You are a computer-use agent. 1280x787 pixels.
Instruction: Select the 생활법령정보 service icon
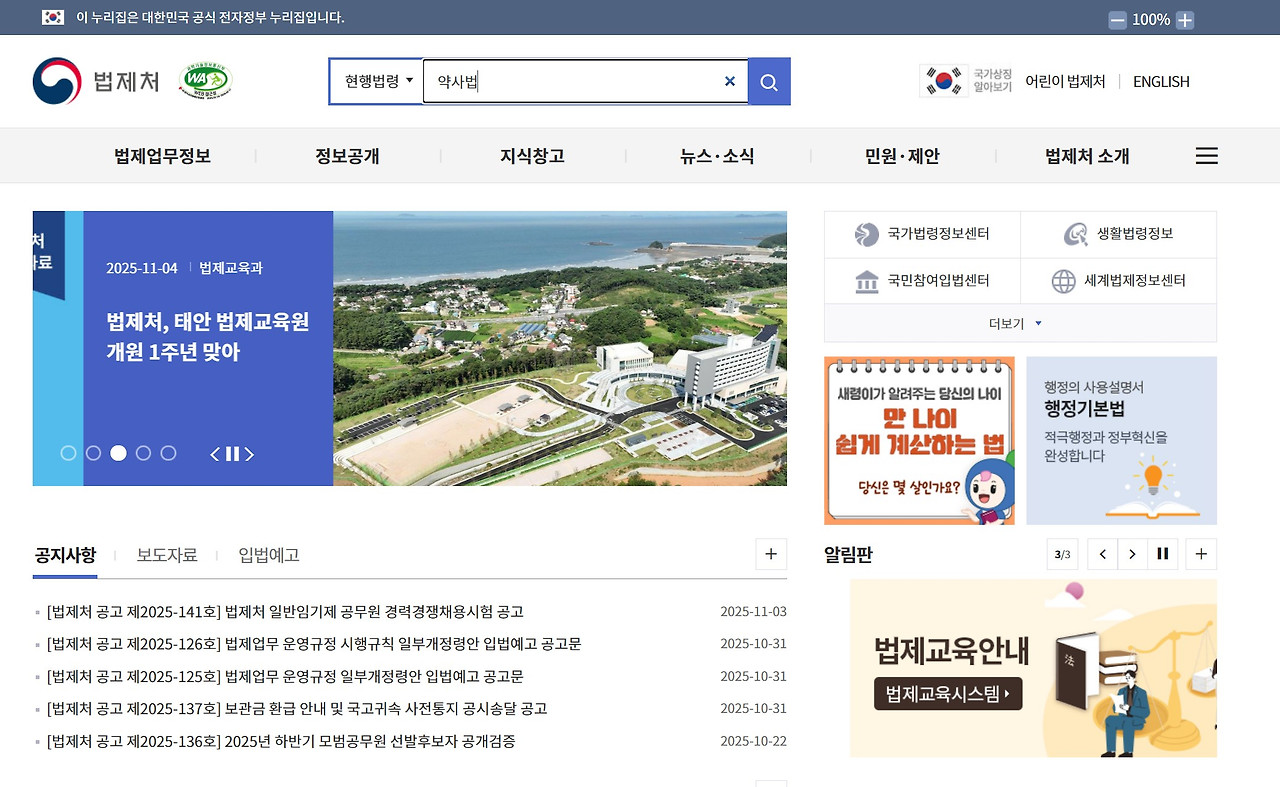(1075, 233)
